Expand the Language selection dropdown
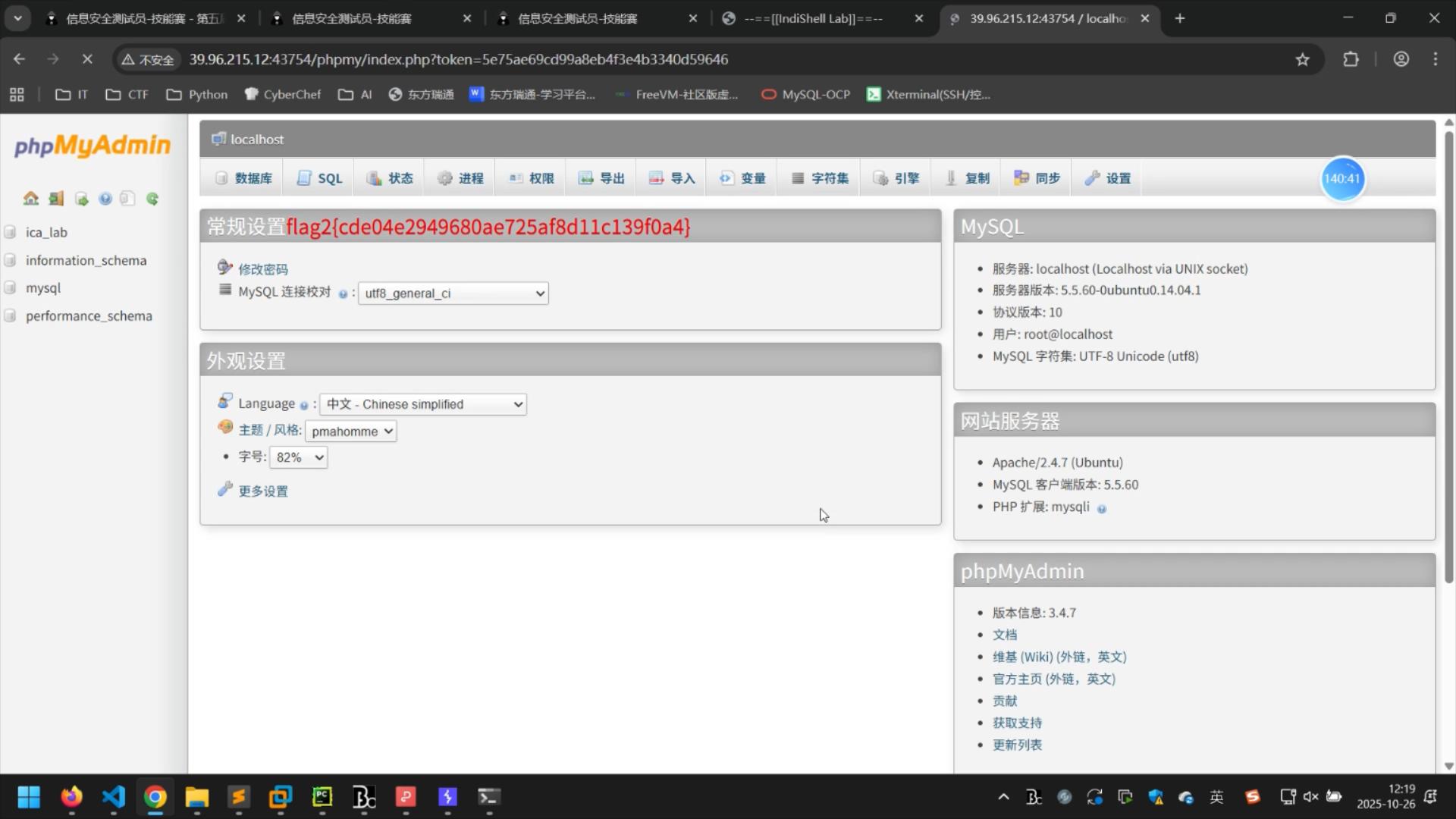1456x819 pixels. pyautogui.click(x=423, y=404)
